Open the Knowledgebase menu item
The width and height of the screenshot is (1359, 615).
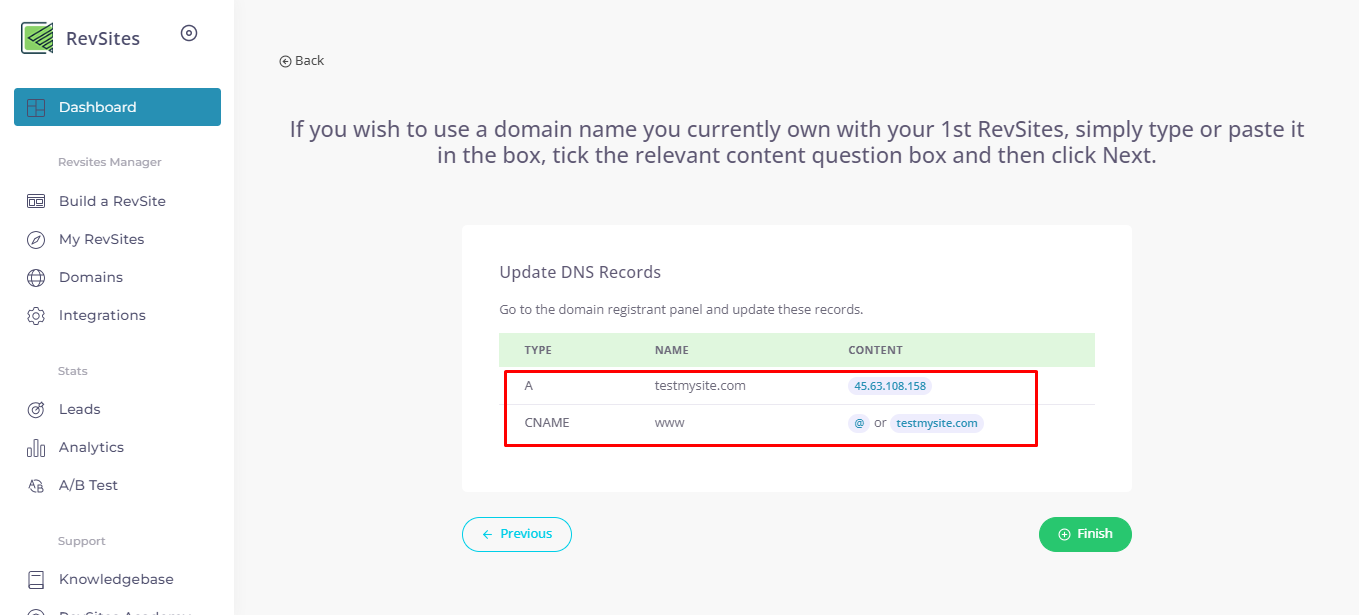[x=116, y=579]
